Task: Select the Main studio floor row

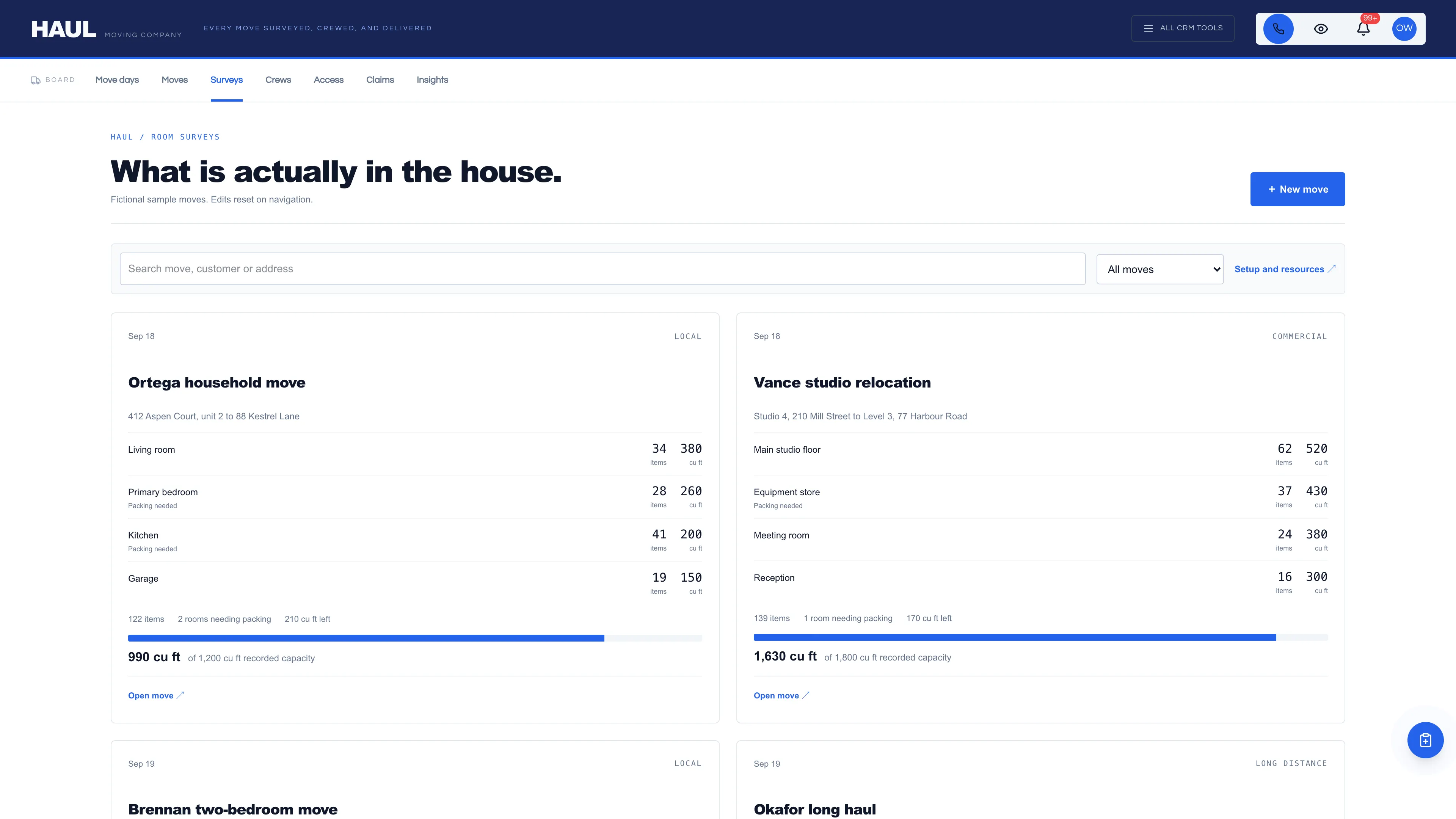Action: [x=1040, y=455]
